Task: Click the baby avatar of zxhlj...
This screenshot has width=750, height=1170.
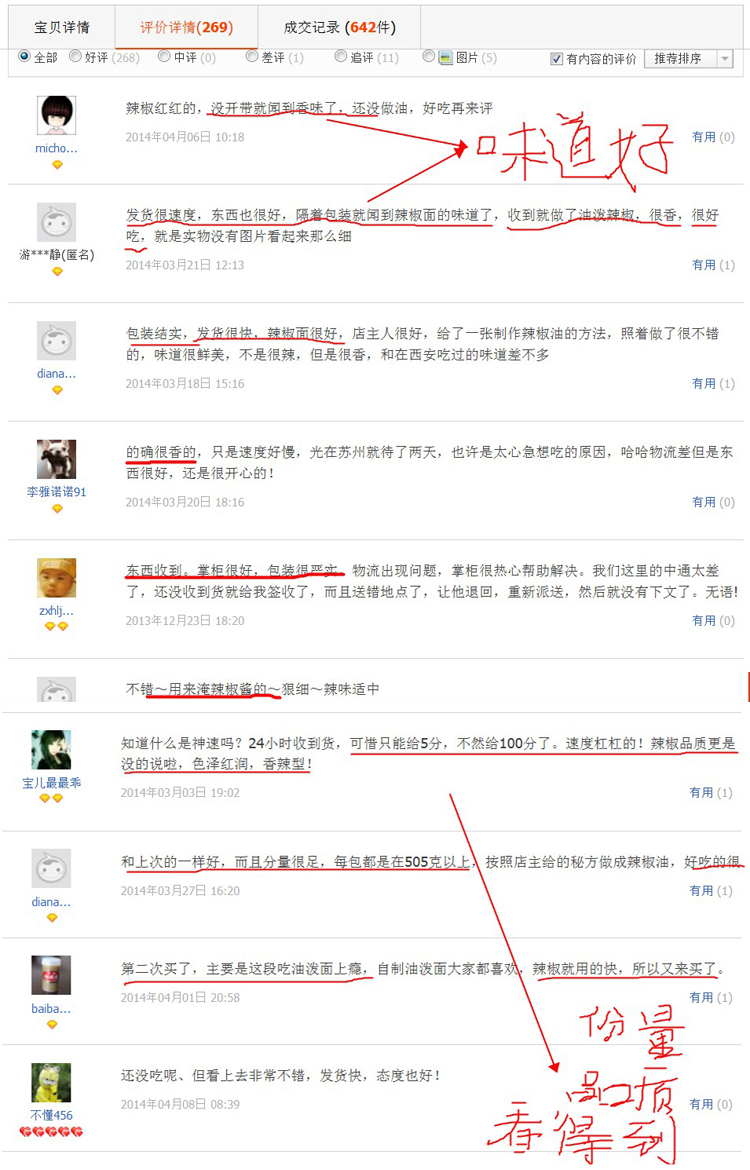Action: tap(57, 578)
